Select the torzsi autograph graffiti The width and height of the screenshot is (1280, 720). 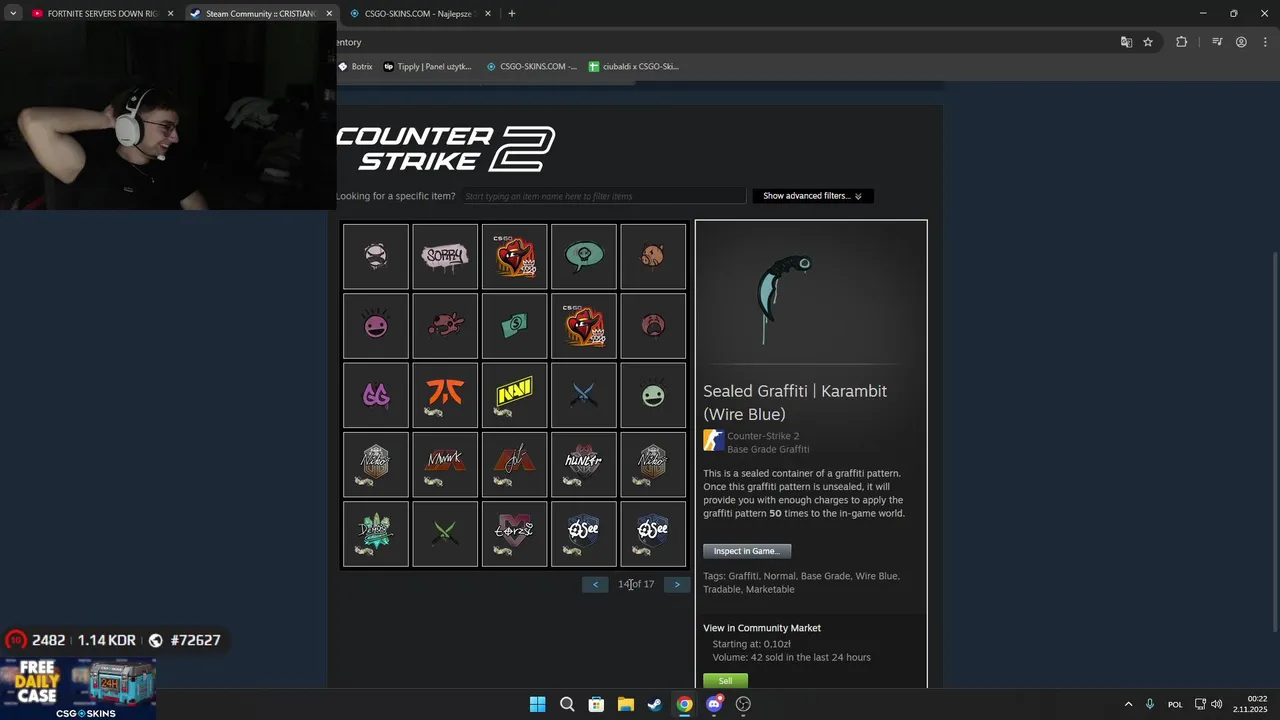tap(514, 533)
